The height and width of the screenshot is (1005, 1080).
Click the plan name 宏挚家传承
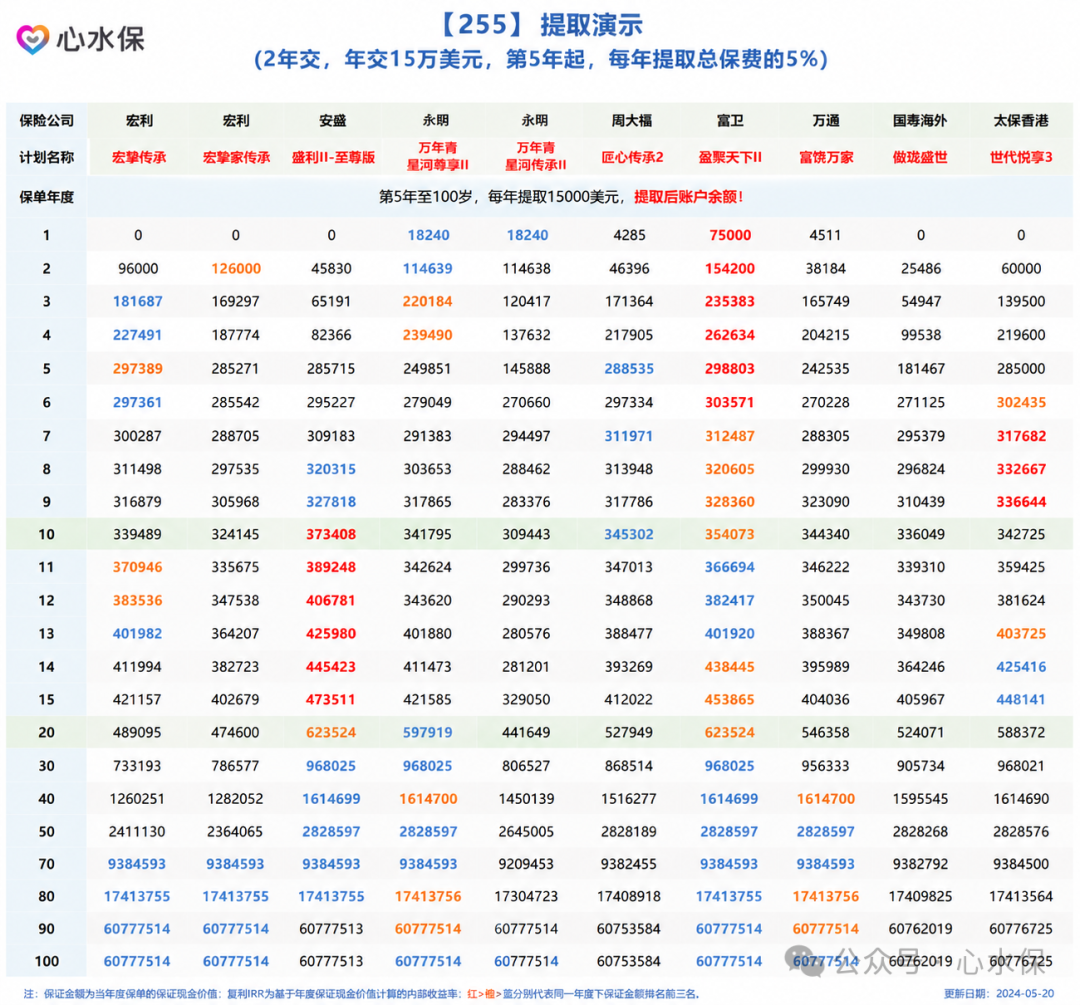coord(236,157)
